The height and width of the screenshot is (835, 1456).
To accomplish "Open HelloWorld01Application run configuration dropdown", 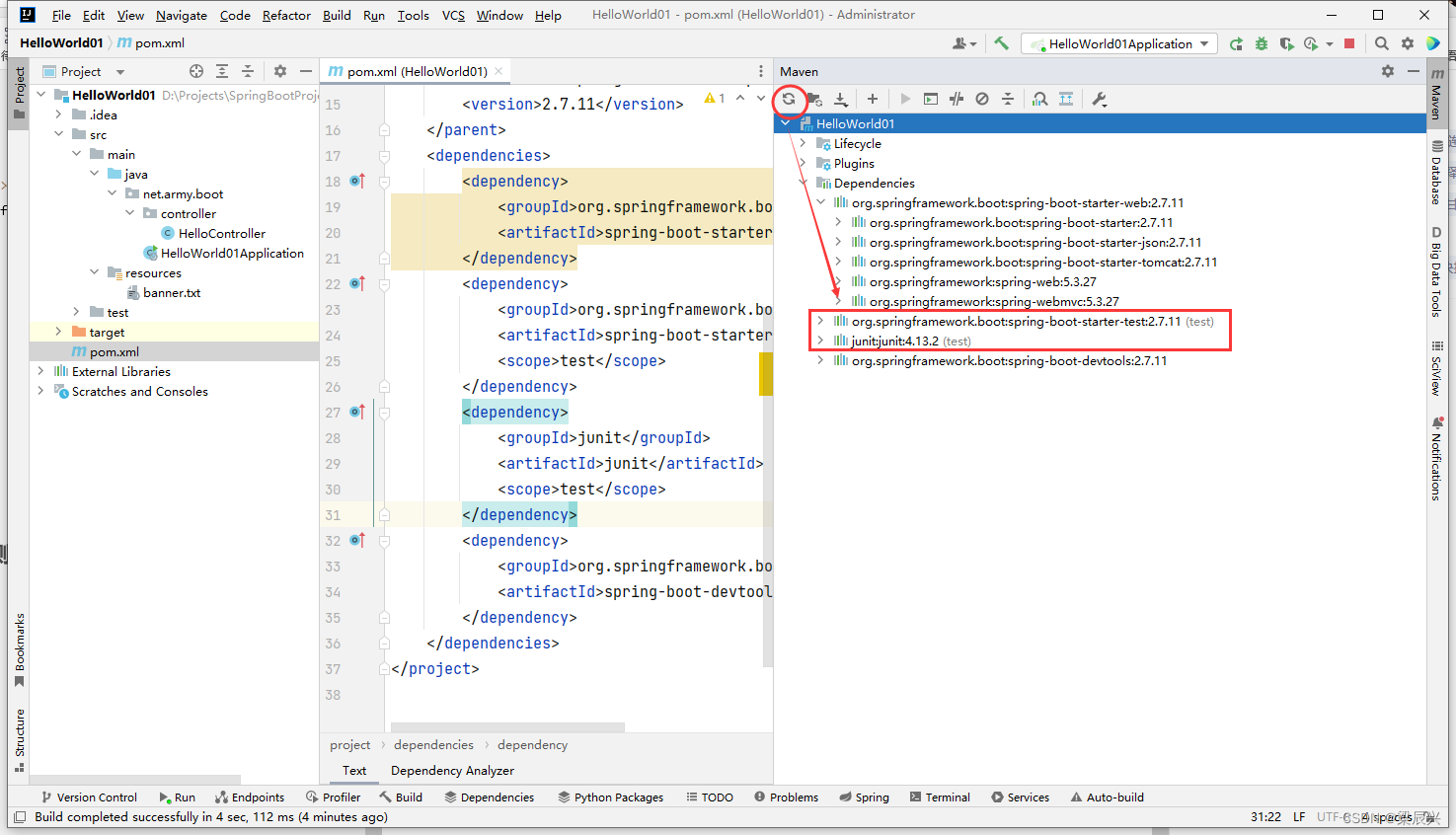I will coord(1119,43).
